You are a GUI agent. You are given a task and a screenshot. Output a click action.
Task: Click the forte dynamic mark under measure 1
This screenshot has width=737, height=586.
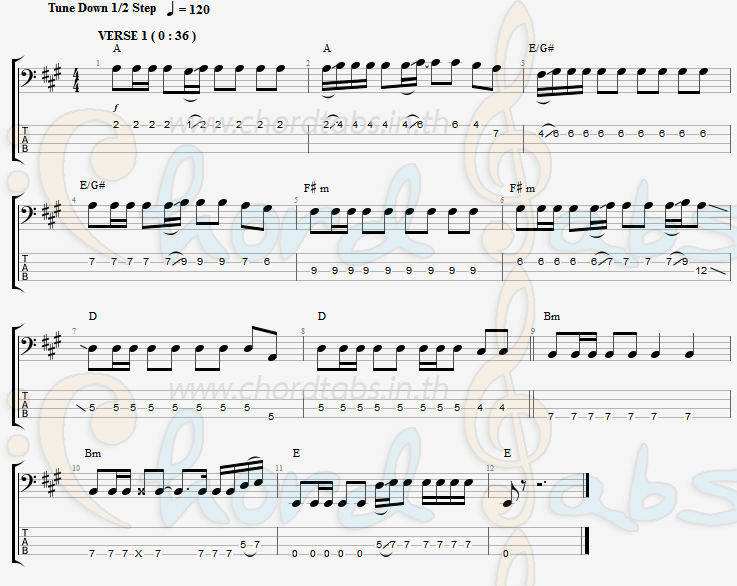[x=116, y=108]
